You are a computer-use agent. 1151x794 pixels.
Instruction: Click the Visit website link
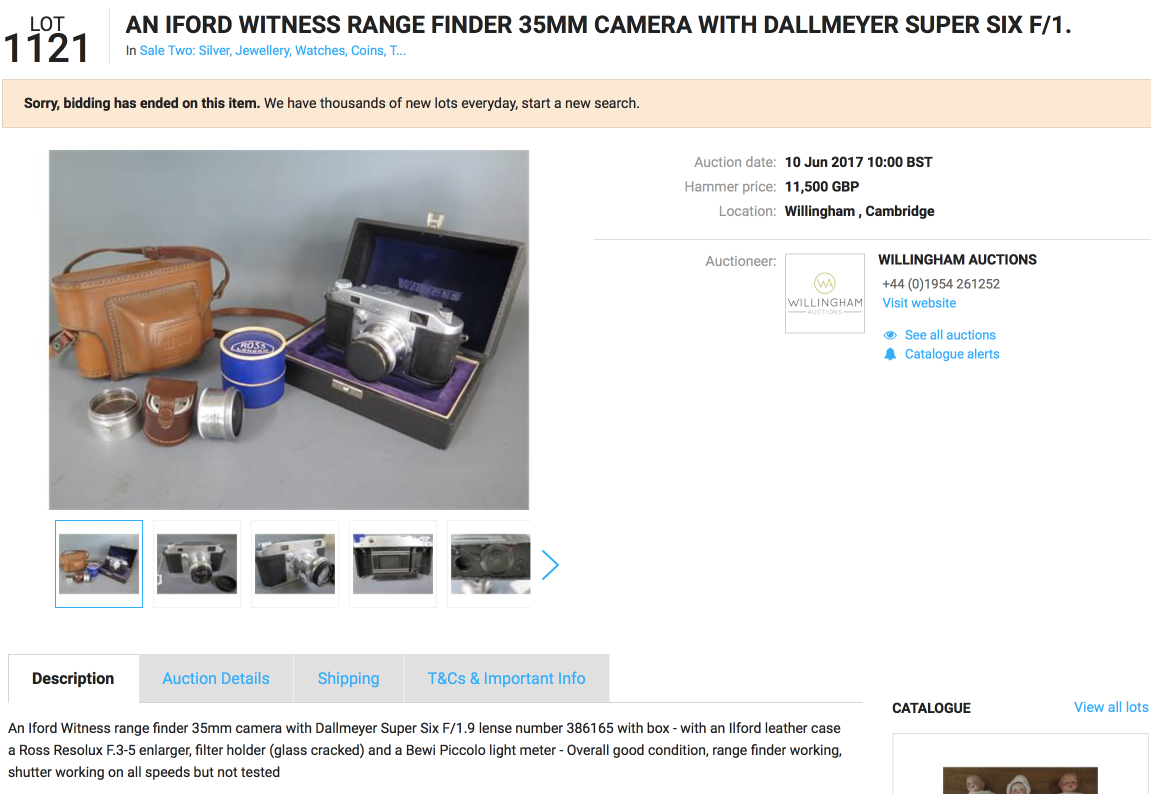[919, 303]
